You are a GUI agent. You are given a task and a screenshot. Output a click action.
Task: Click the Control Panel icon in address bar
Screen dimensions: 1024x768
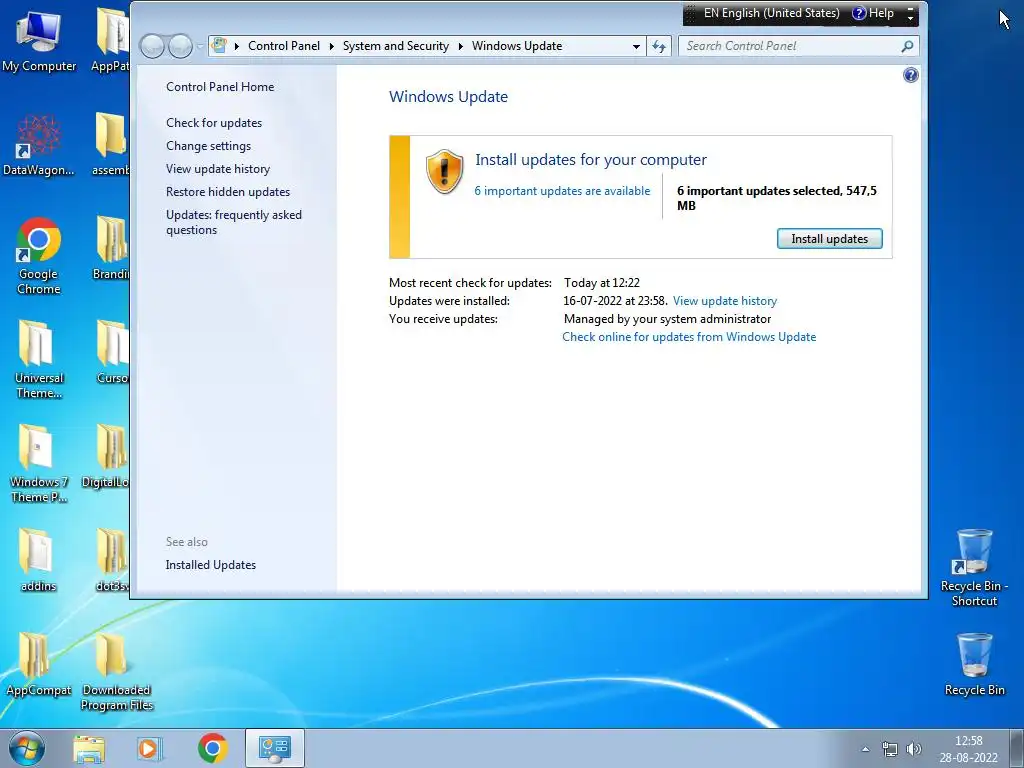pos(219,46)
